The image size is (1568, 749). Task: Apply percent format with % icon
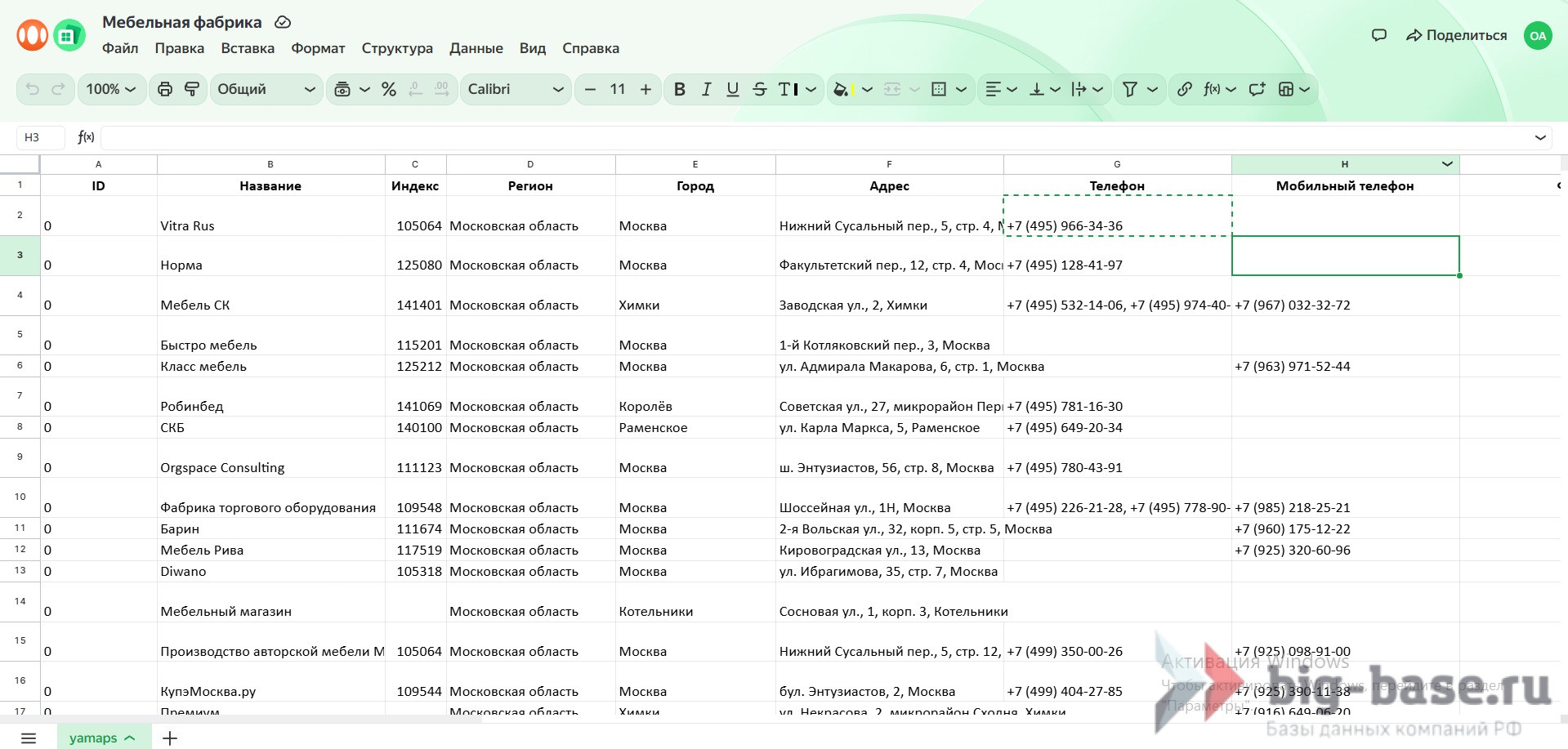389,89
